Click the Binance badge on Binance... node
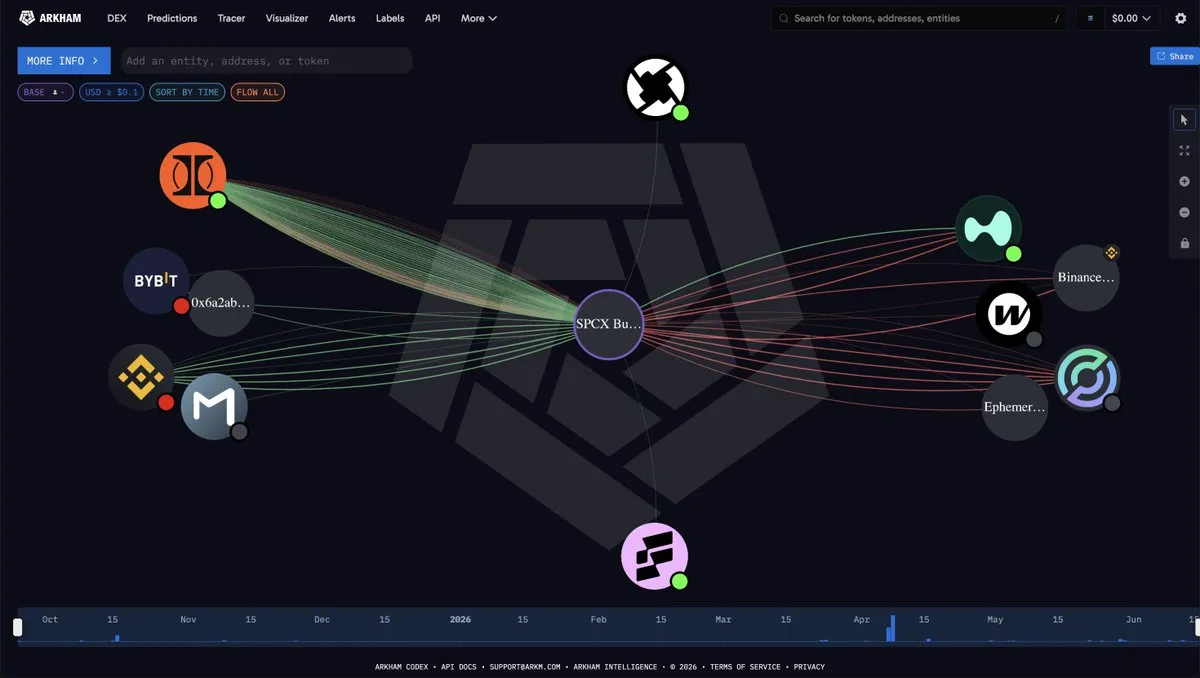 (1111, 252)
